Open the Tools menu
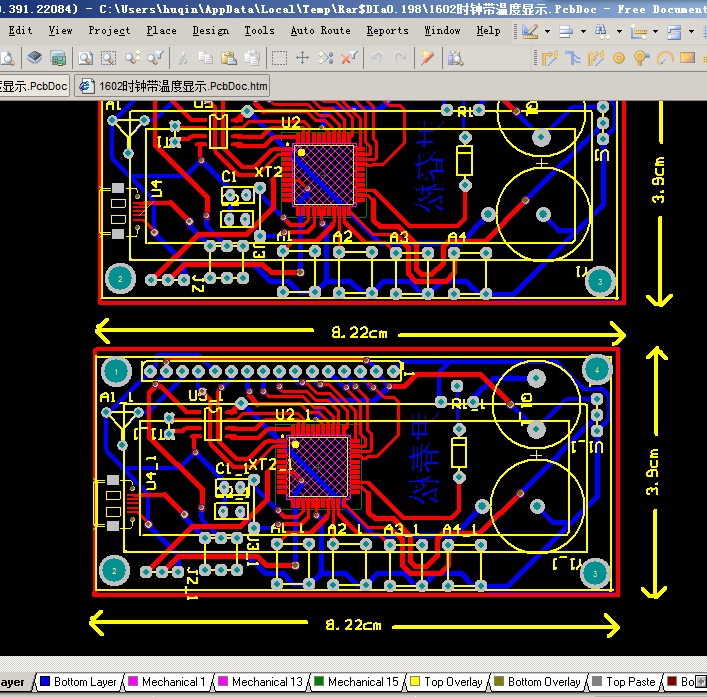Image resolution: width=707 pixels, height=697 pixels. tap(259, 31)
